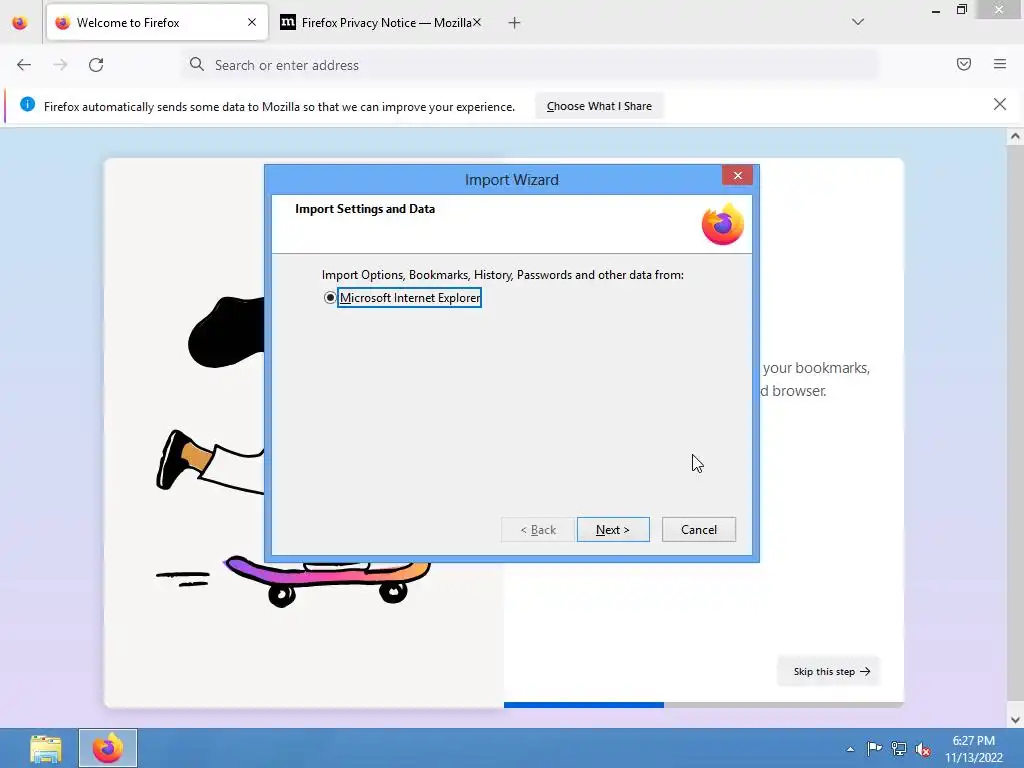
Task: Open Action Center flag icon in tray
Action: (874, 748)
